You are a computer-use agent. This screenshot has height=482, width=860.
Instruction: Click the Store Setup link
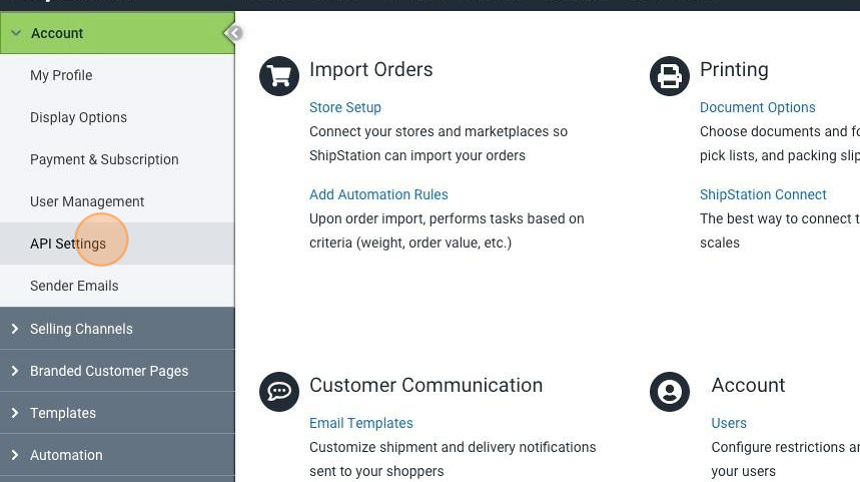345,107
